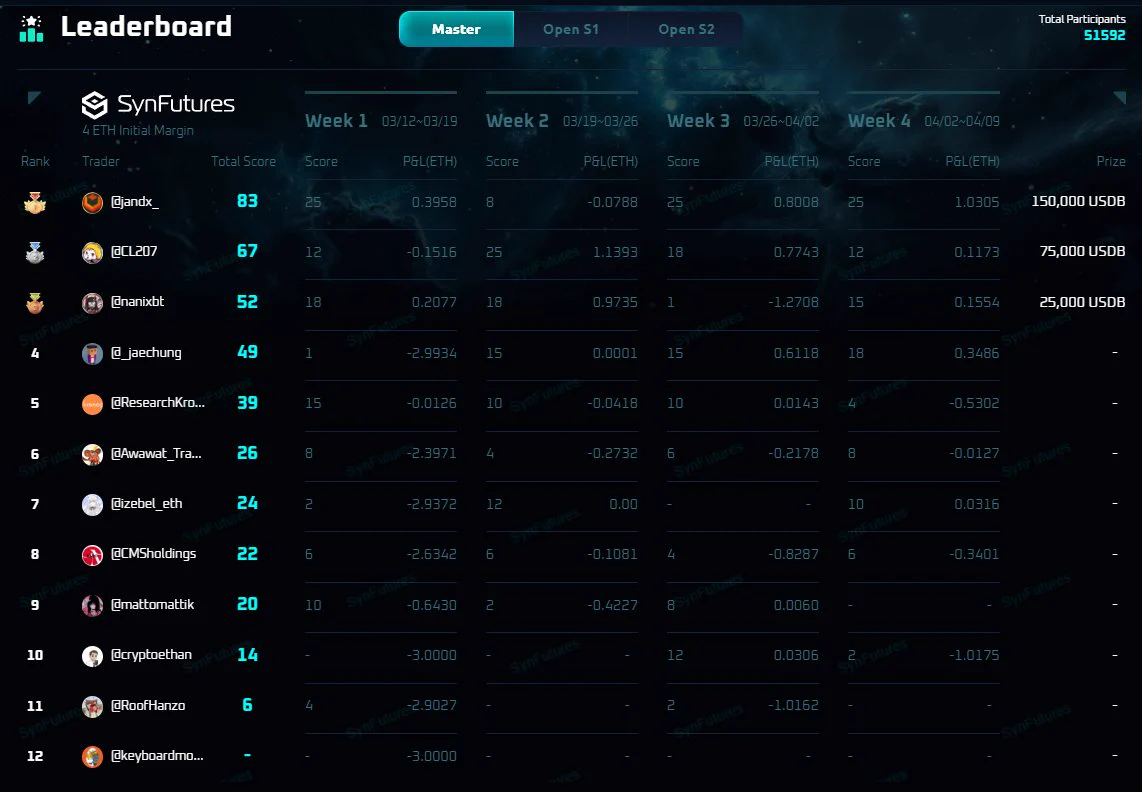This screenshot has height=792, width=1142.
Task: Click P&L value -1.0175
Action: pos(974,656)
